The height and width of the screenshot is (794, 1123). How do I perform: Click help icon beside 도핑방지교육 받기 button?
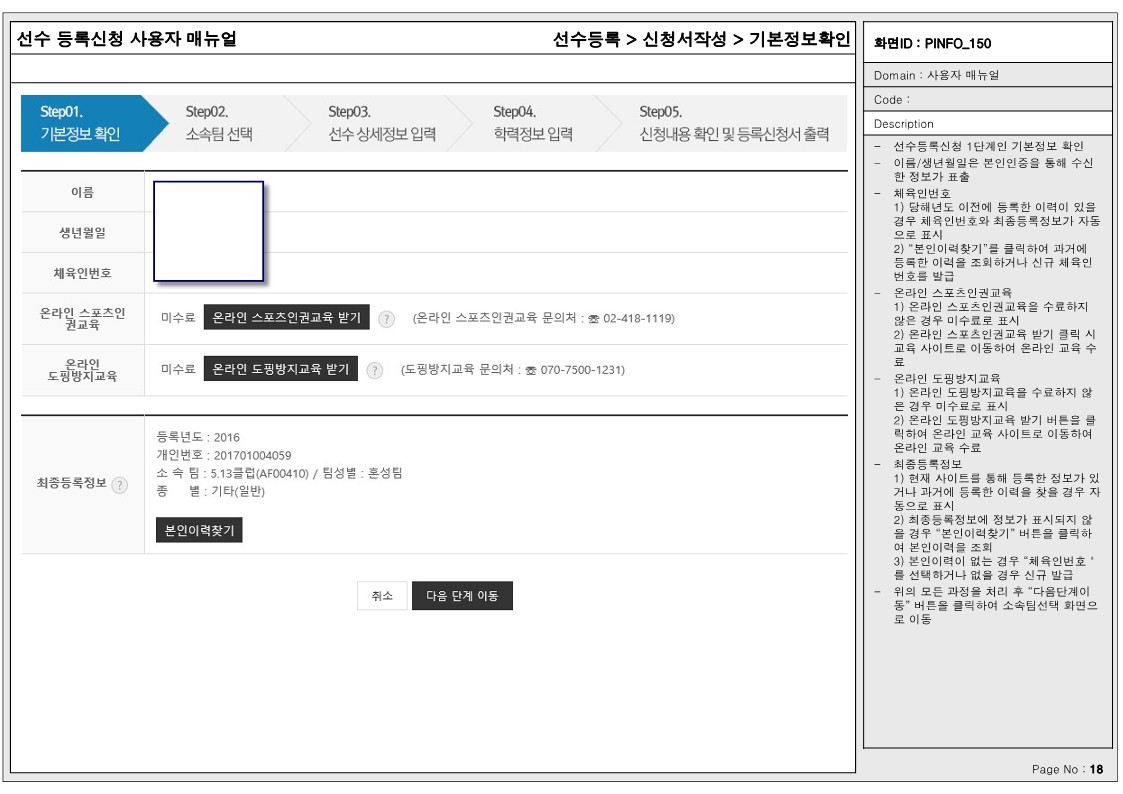[x=375, y=370]
